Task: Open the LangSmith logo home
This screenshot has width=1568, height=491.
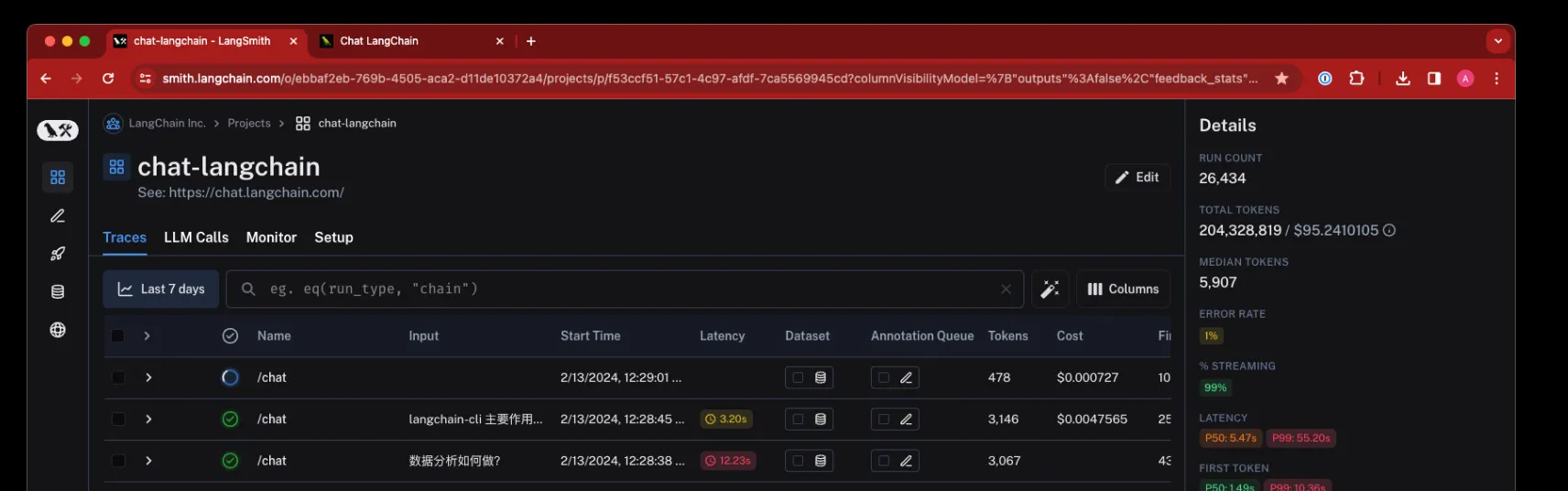Action: click(57, 130)
